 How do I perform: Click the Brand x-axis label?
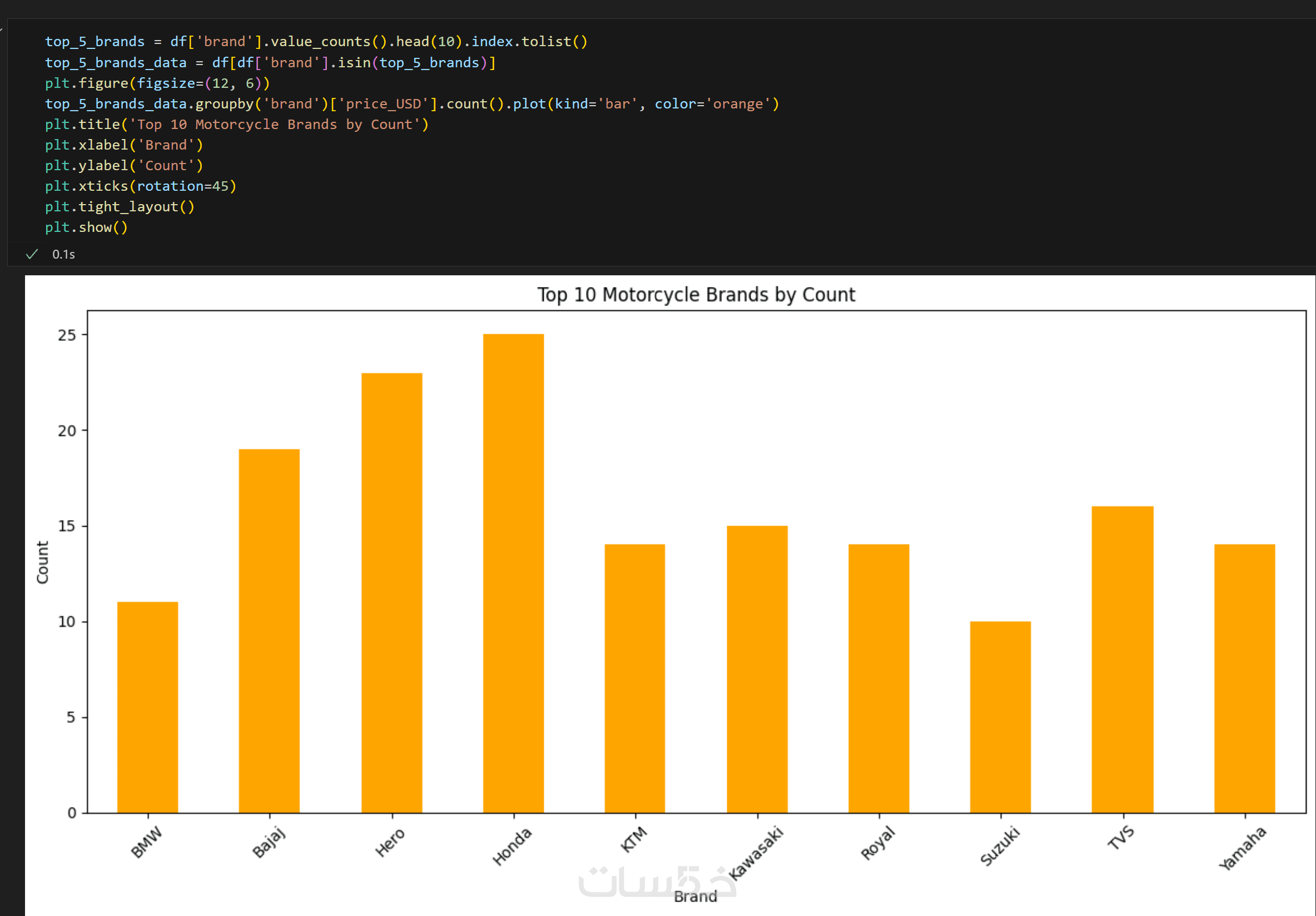(x=696, y=897)
